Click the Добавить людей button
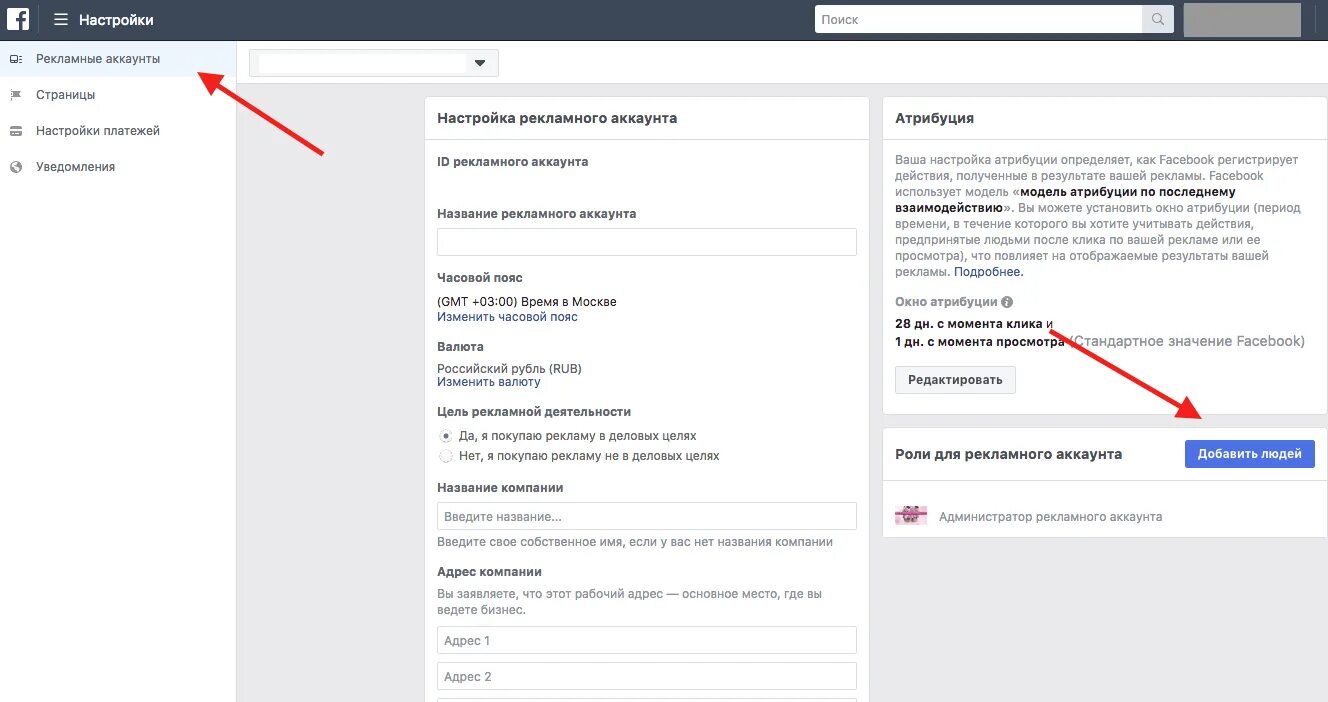The height and width of the screenshot is (702, 1328). [x=1250, y=454]
